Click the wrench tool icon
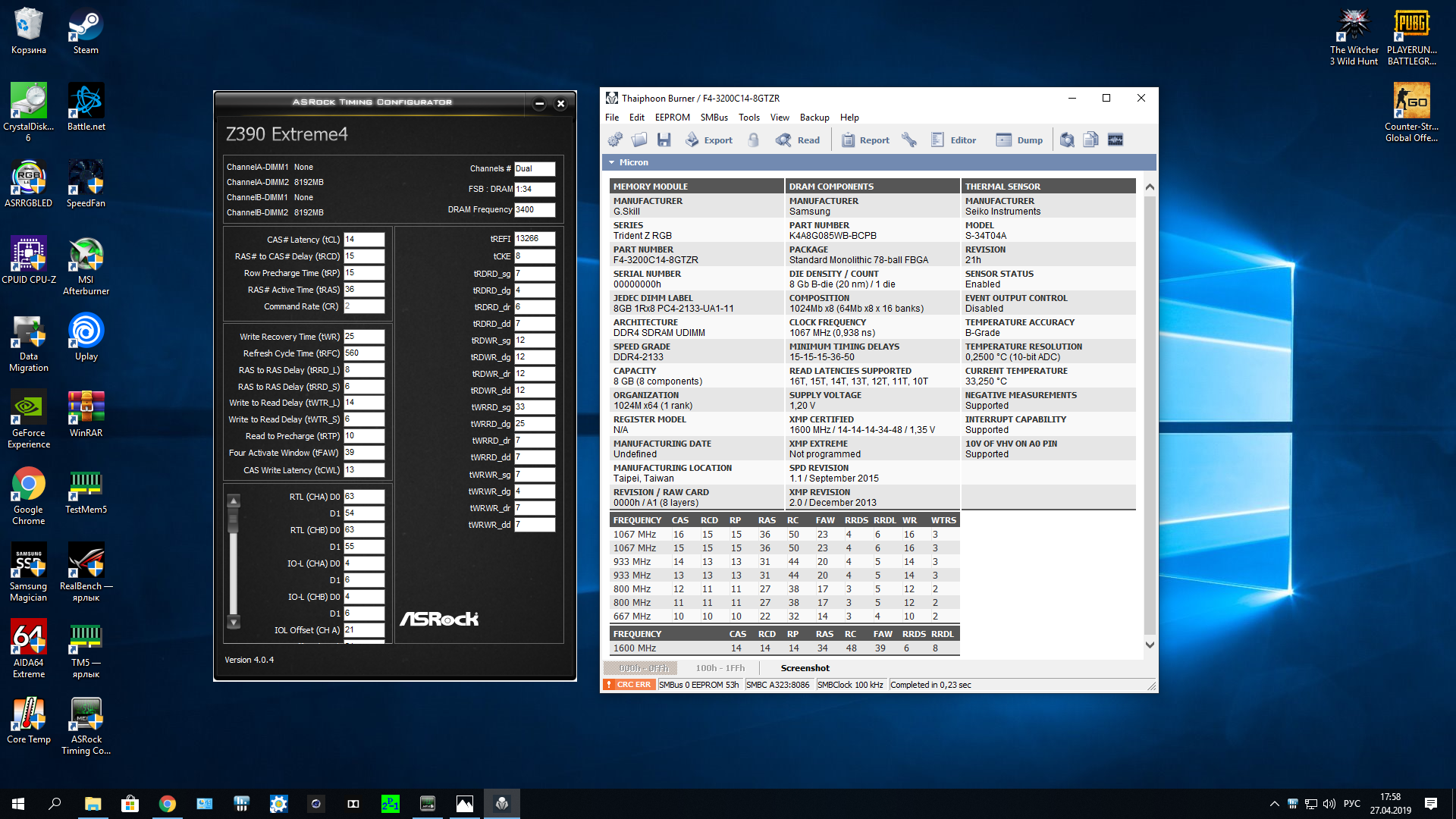This screenshot has width=1456, height=819. (909, 140)
